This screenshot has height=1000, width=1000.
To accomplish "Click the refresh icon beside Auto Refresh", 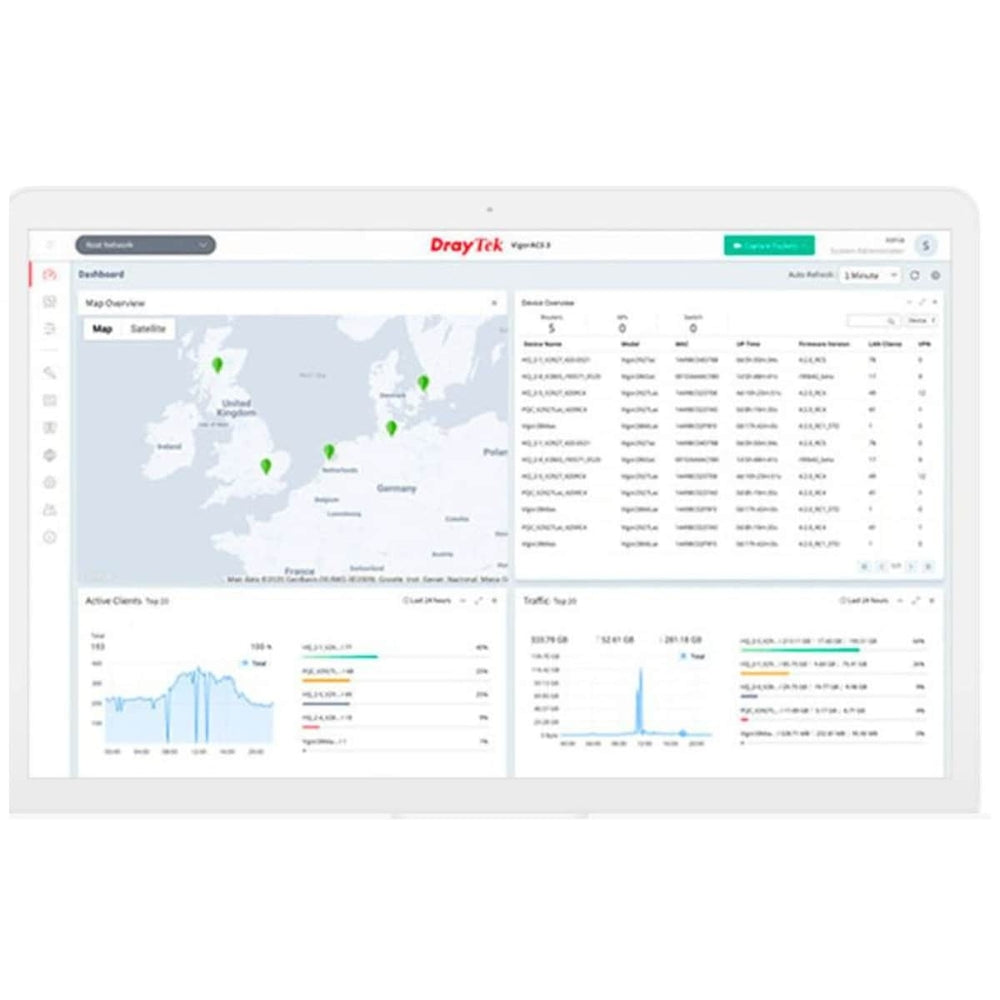I will (914, 275).
